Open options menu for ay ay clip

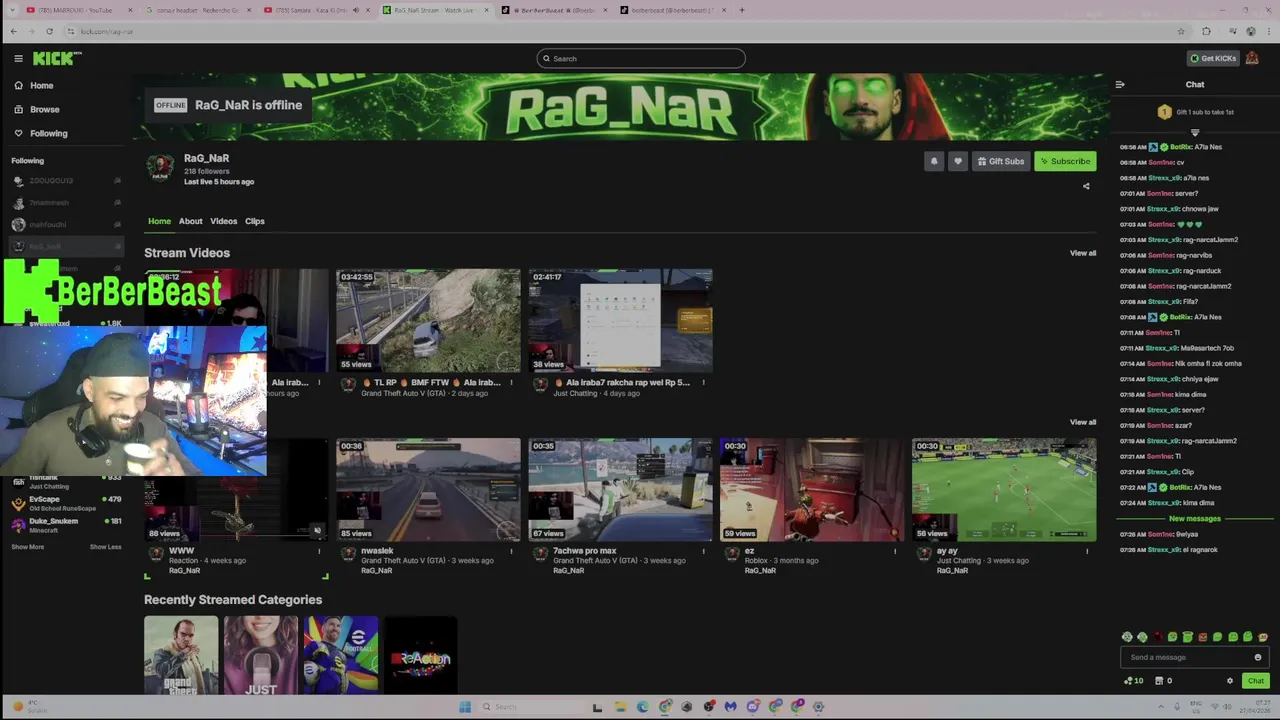(x=1087, y=551)
